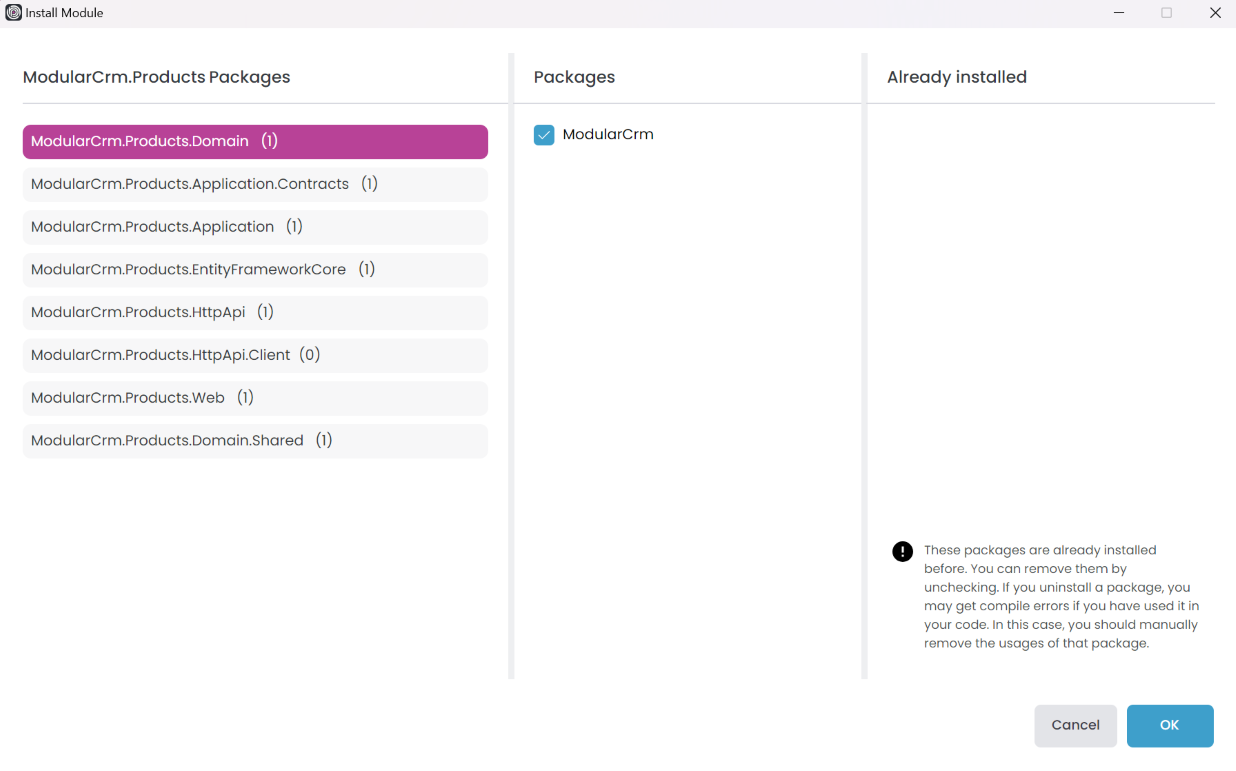Click the Already installed panel heading
Viewport: 1236px width, 771px height.
pyautogui.click(x=957, y=77)
